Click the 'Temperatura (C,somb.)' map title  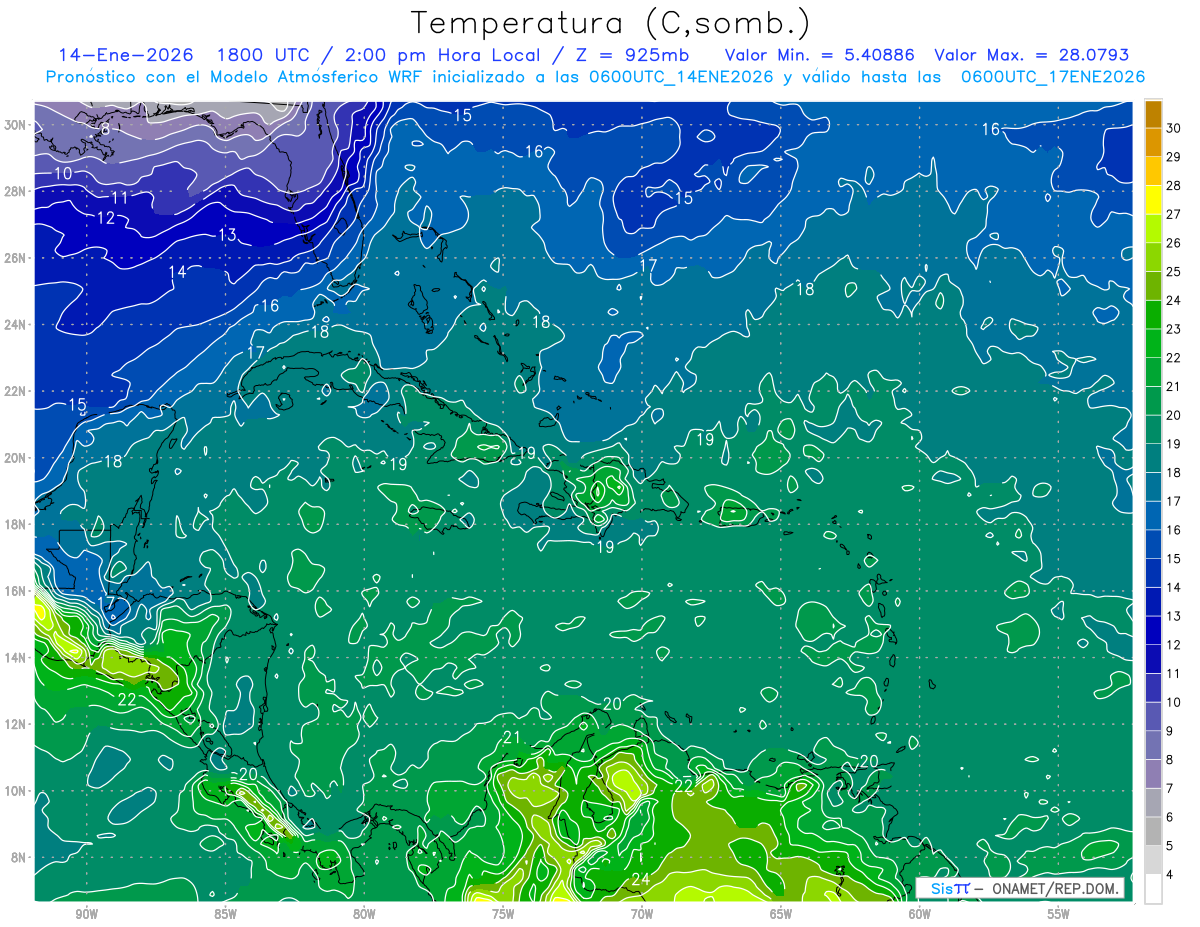(x=611, y=23)
